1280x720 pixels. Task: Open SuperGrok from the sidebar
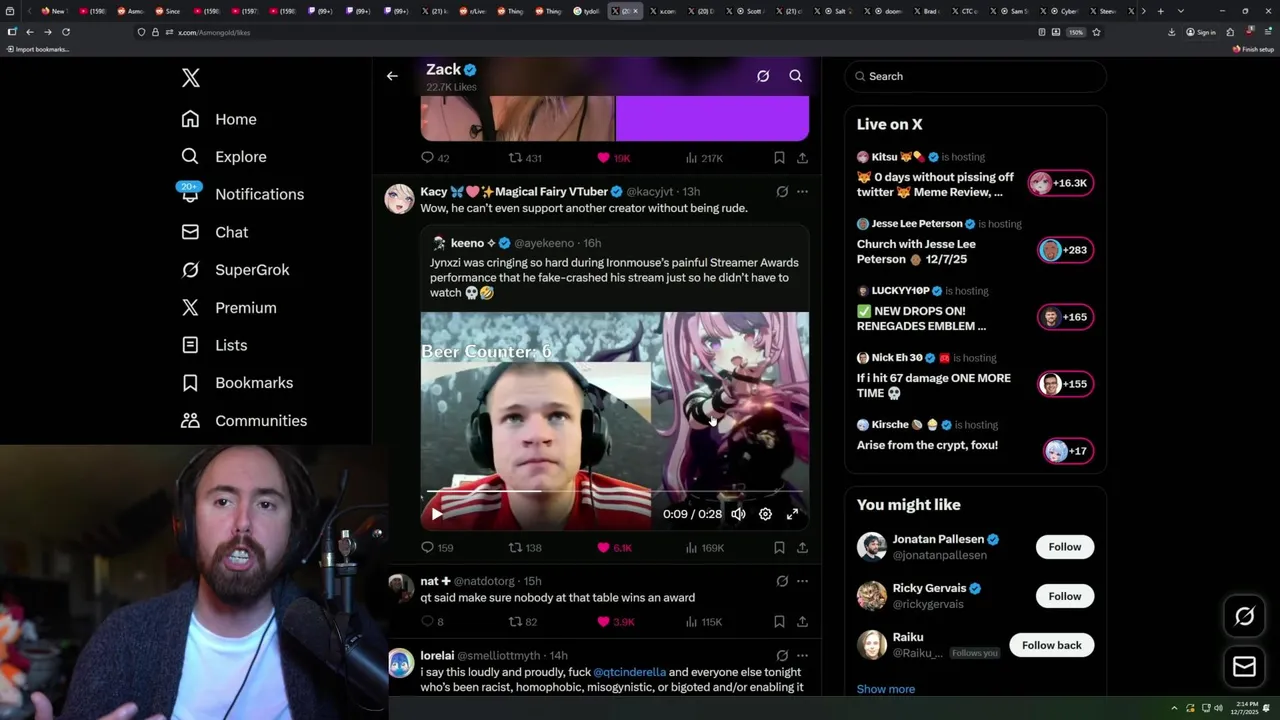pos(235,270)
